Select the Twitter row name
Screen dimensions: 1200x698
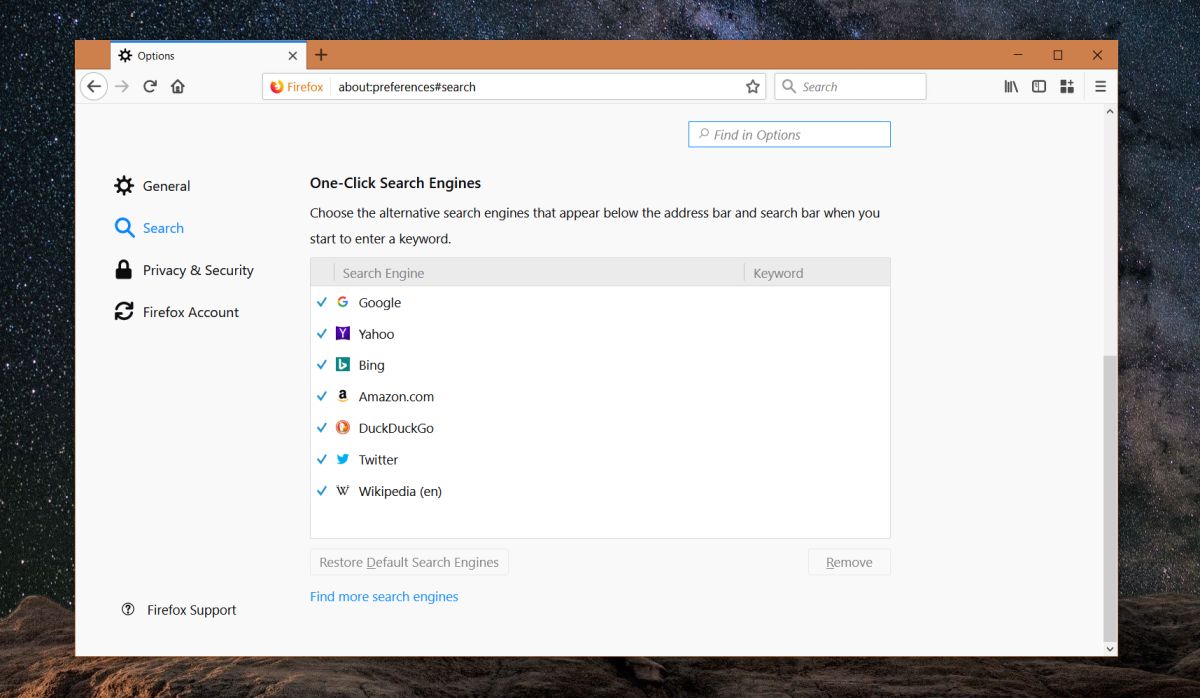tap(379, 460)
